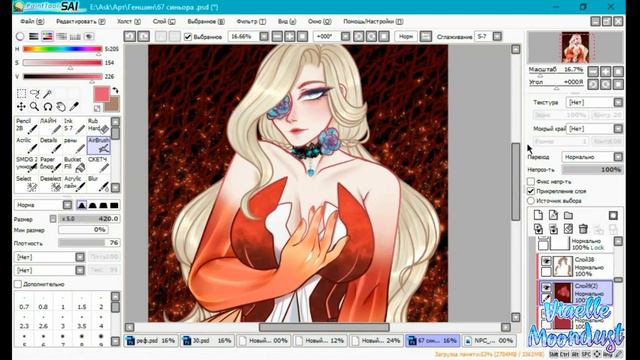Click the navigator thumbnail preview

click(575, 48)
